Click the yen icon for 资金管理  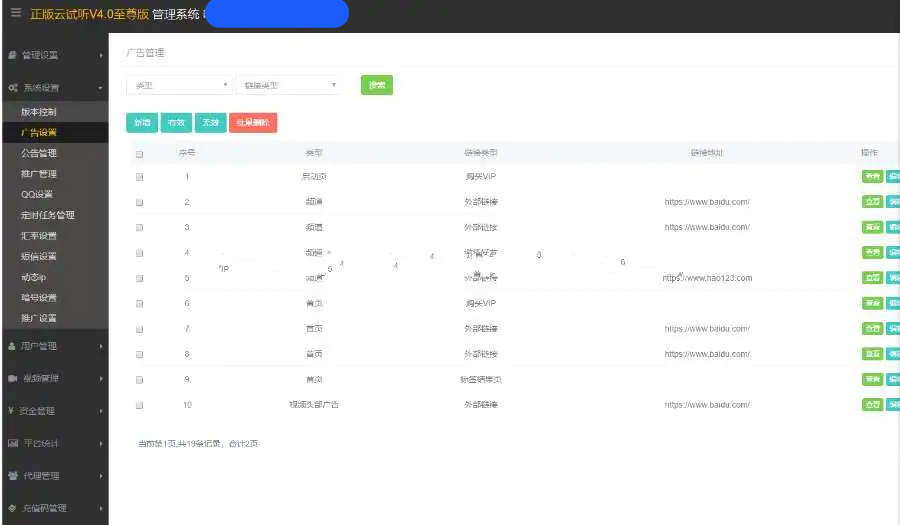11,411
